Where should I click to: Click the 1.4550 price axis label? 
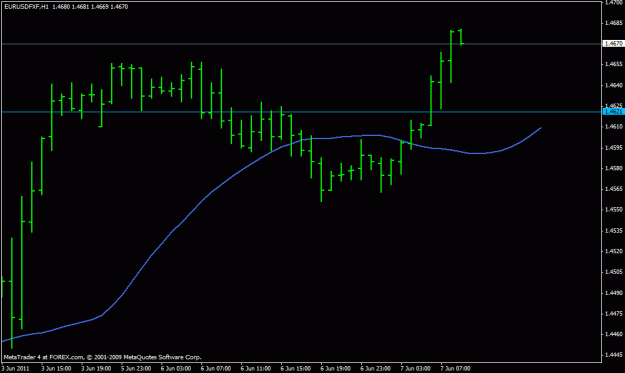coord(613,210)
